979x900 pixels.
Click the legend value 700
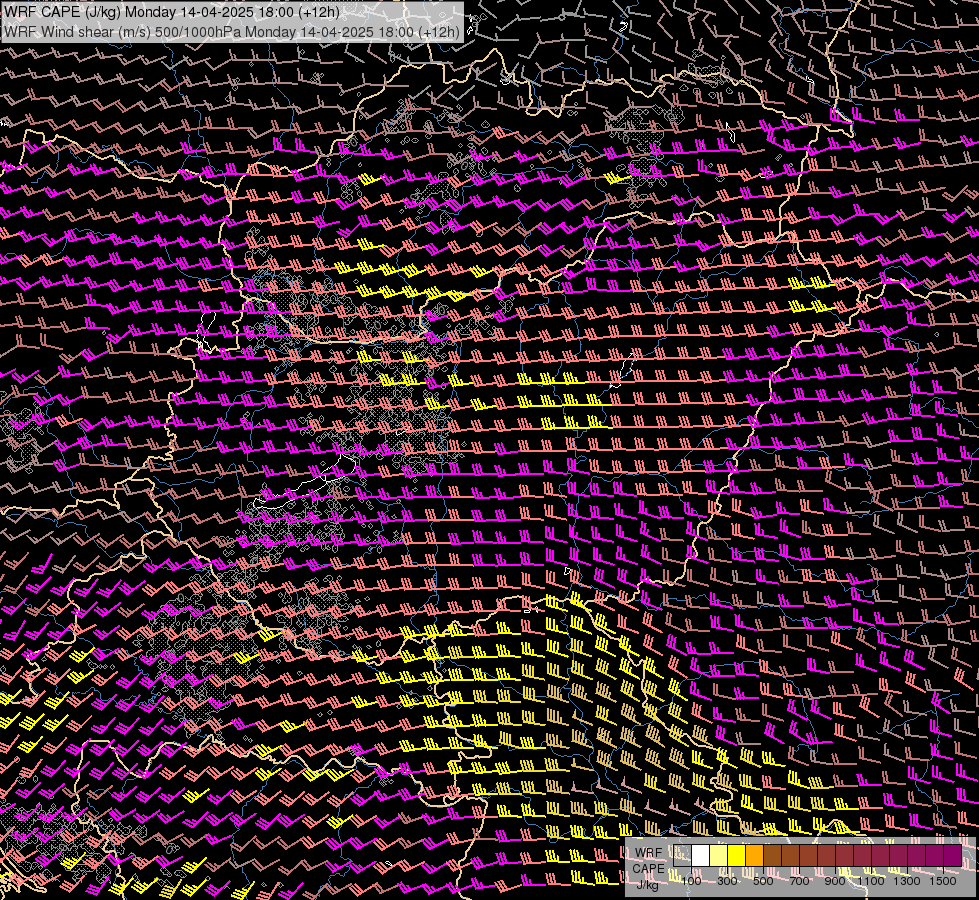click(x=799, y=881)
